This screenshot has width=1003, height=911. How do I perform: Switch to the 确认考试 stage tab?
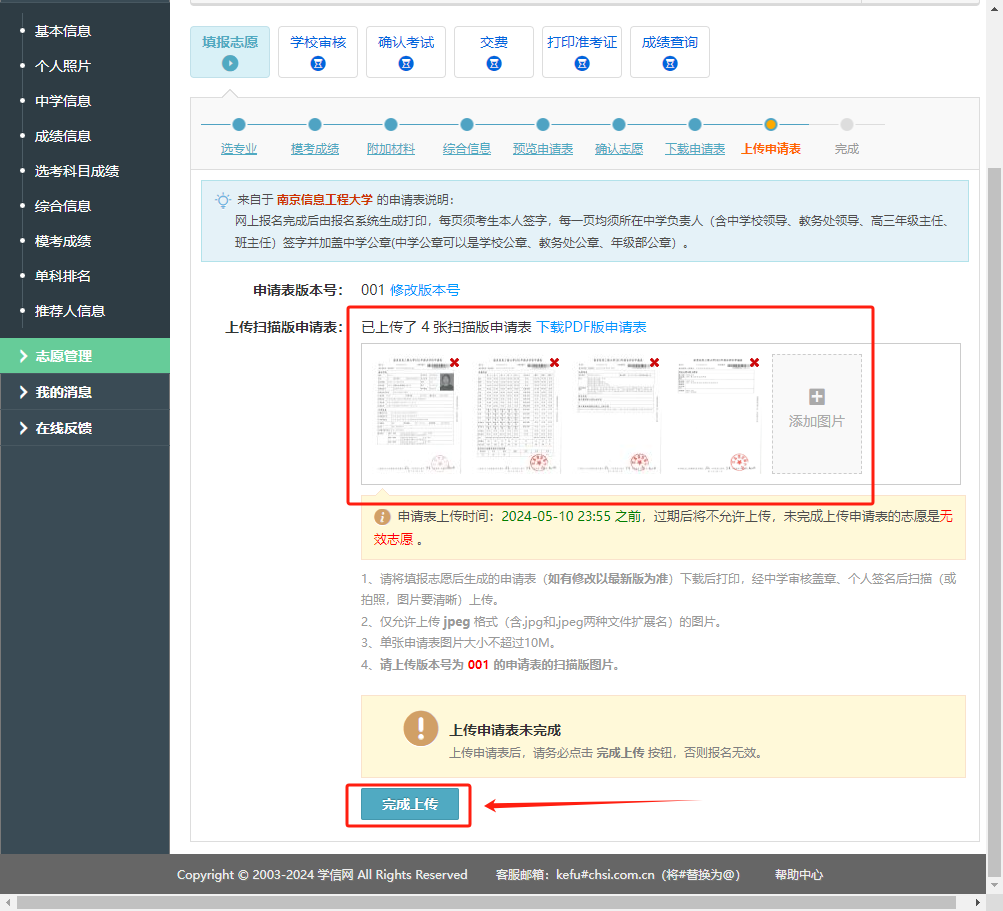[x=406, y=52]
